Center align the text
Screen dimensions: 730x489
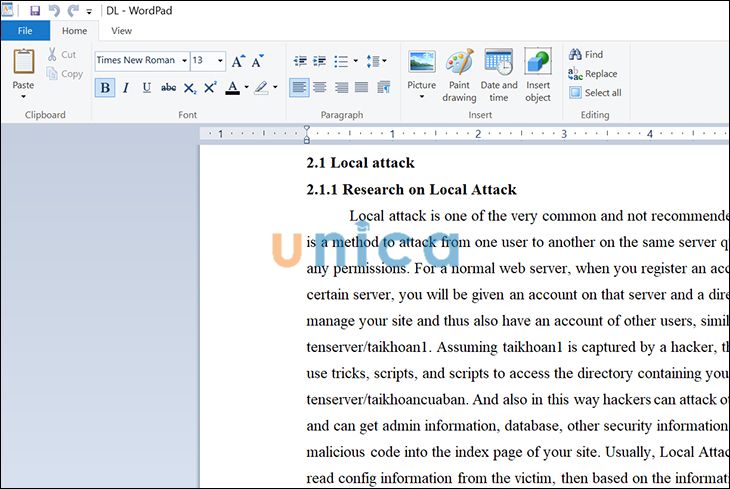click(320, 88)
